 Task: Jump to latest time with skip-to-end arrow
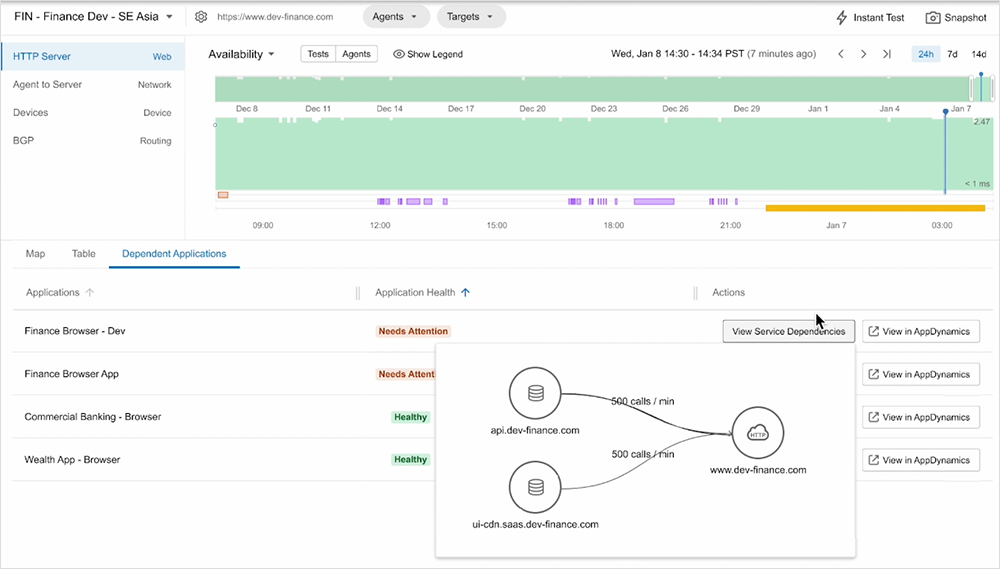tap(886, 54)
